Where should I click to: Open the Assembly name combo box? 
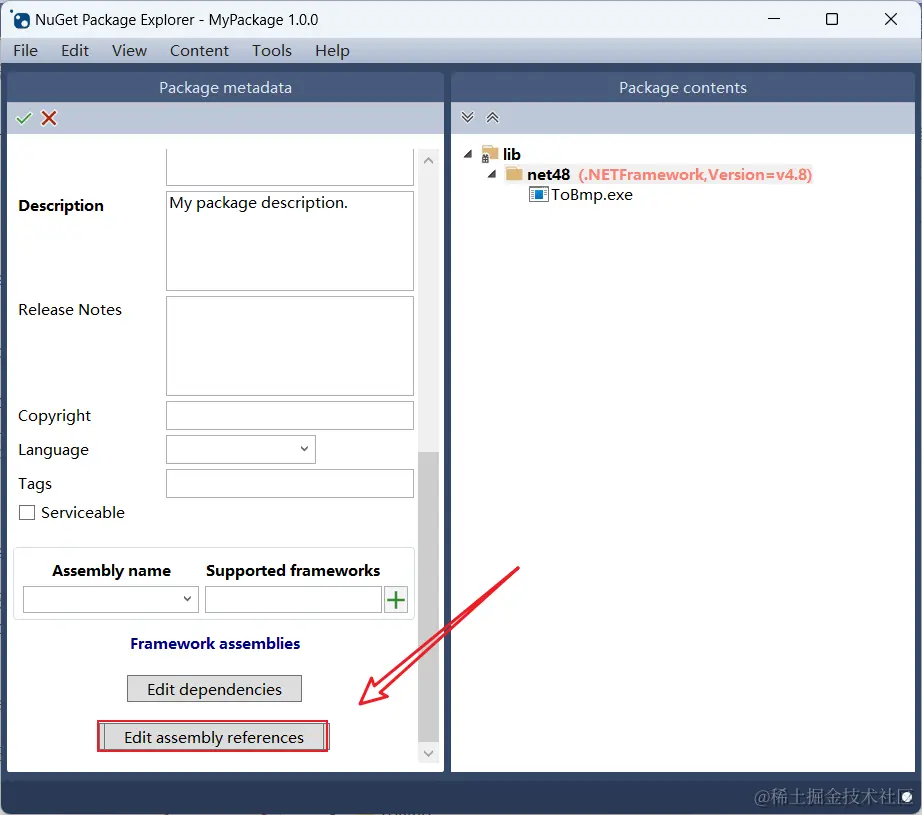tap(111, 599)
